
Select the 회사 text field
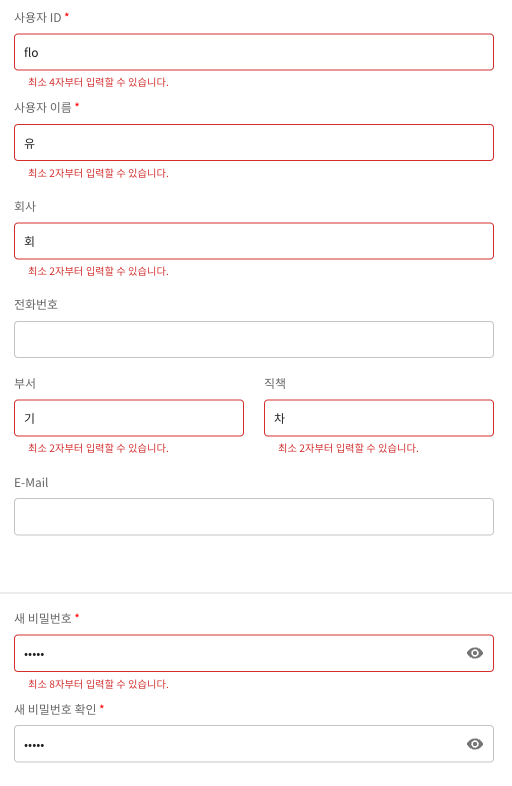click(x=254, y=241)
